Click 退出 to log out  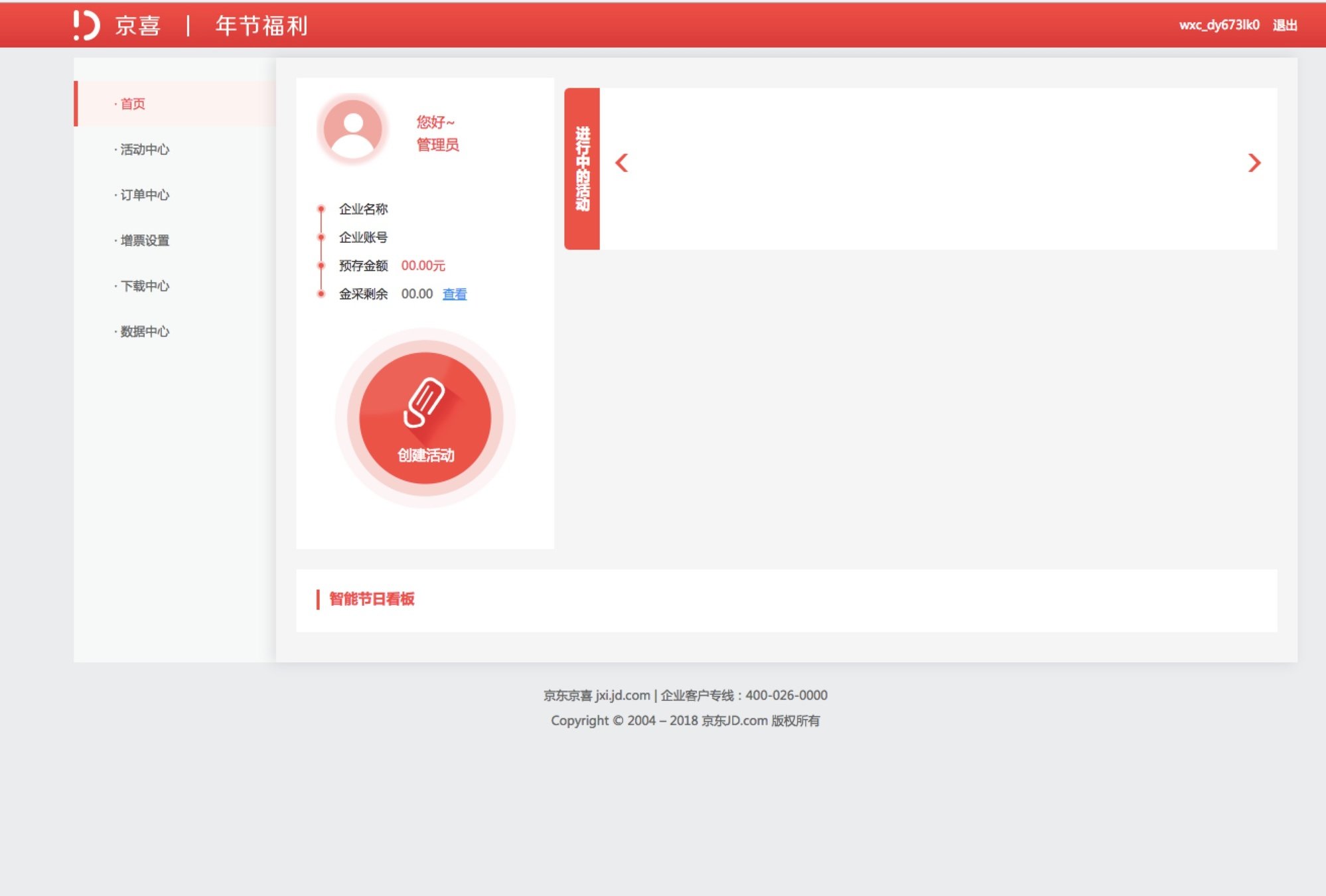click(1285, 25)
